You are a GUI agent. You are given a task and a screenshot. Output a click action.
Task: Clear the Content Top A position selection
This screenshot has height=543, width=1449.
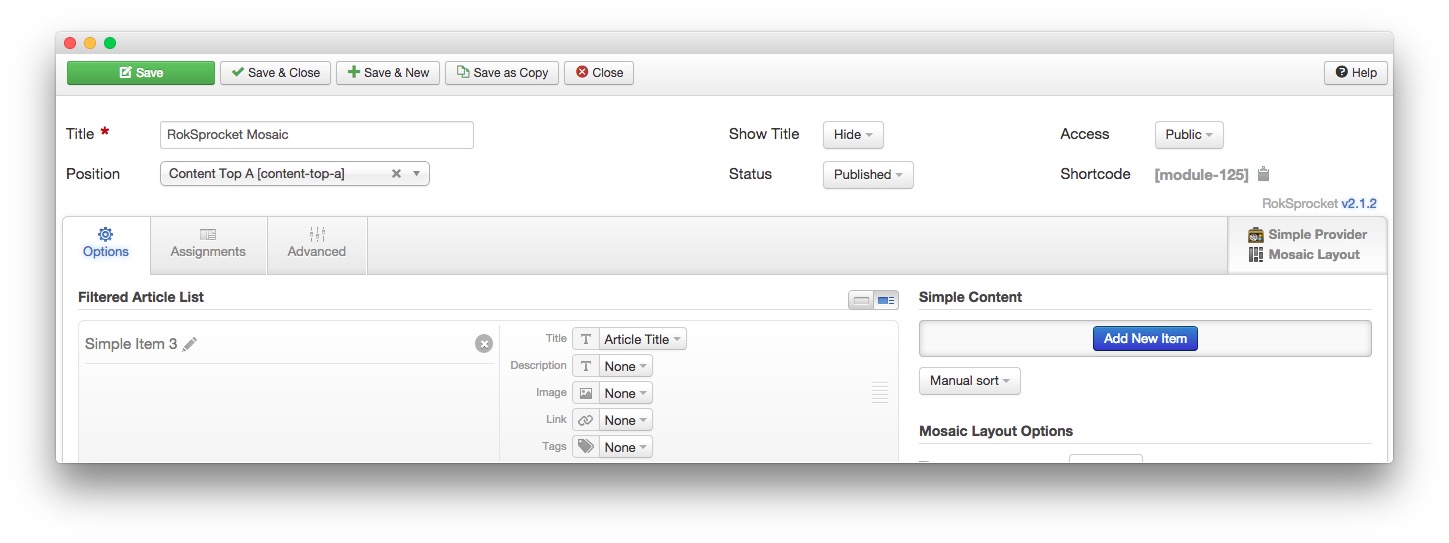tap(396, 174)
